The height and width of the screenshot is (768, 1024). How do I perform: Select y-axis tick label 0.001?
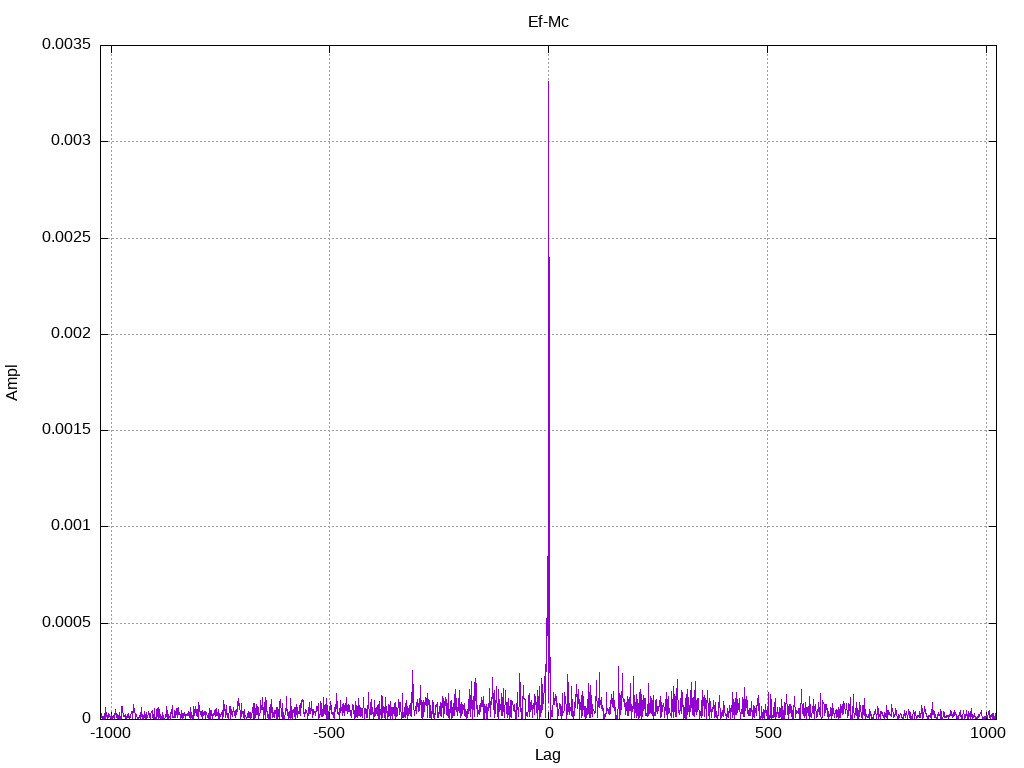[x=71, y=525]
